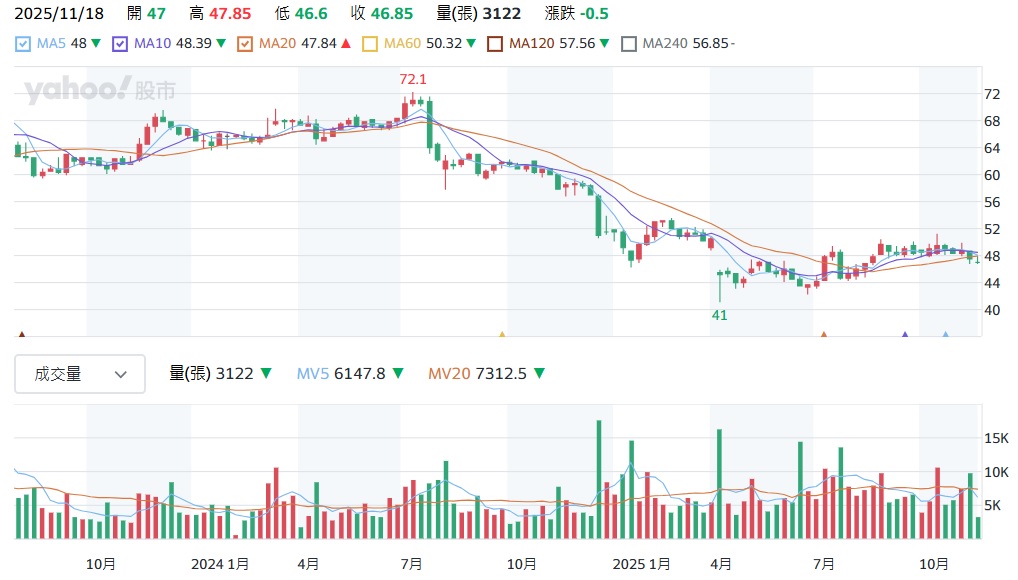Image resolution: width=1018 pixels, height=580 pixels.
Task: Click the 41 low price label
Action: coord(719,315)
